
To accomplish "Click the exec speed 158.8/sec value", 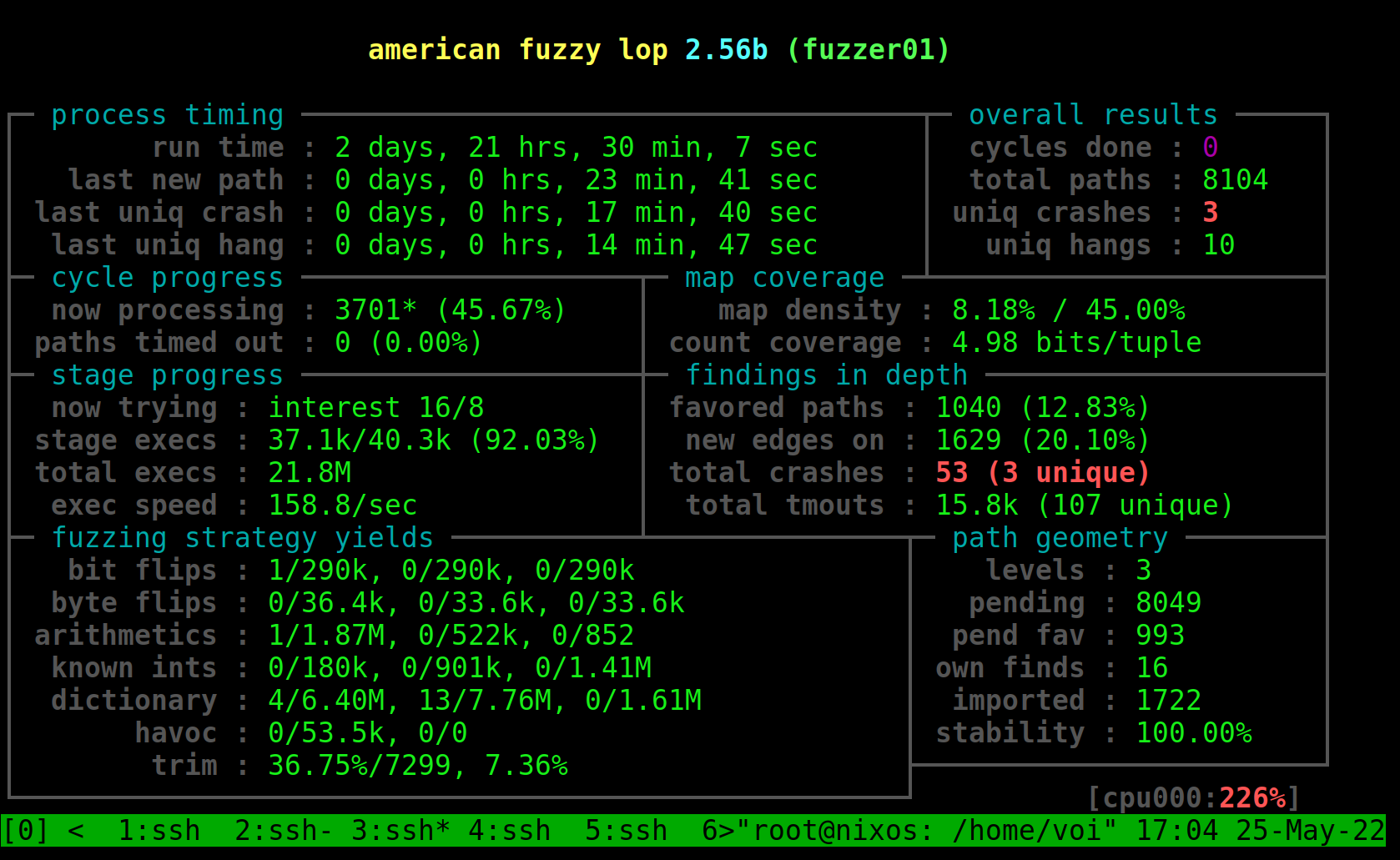I will (x=342, y=505).
